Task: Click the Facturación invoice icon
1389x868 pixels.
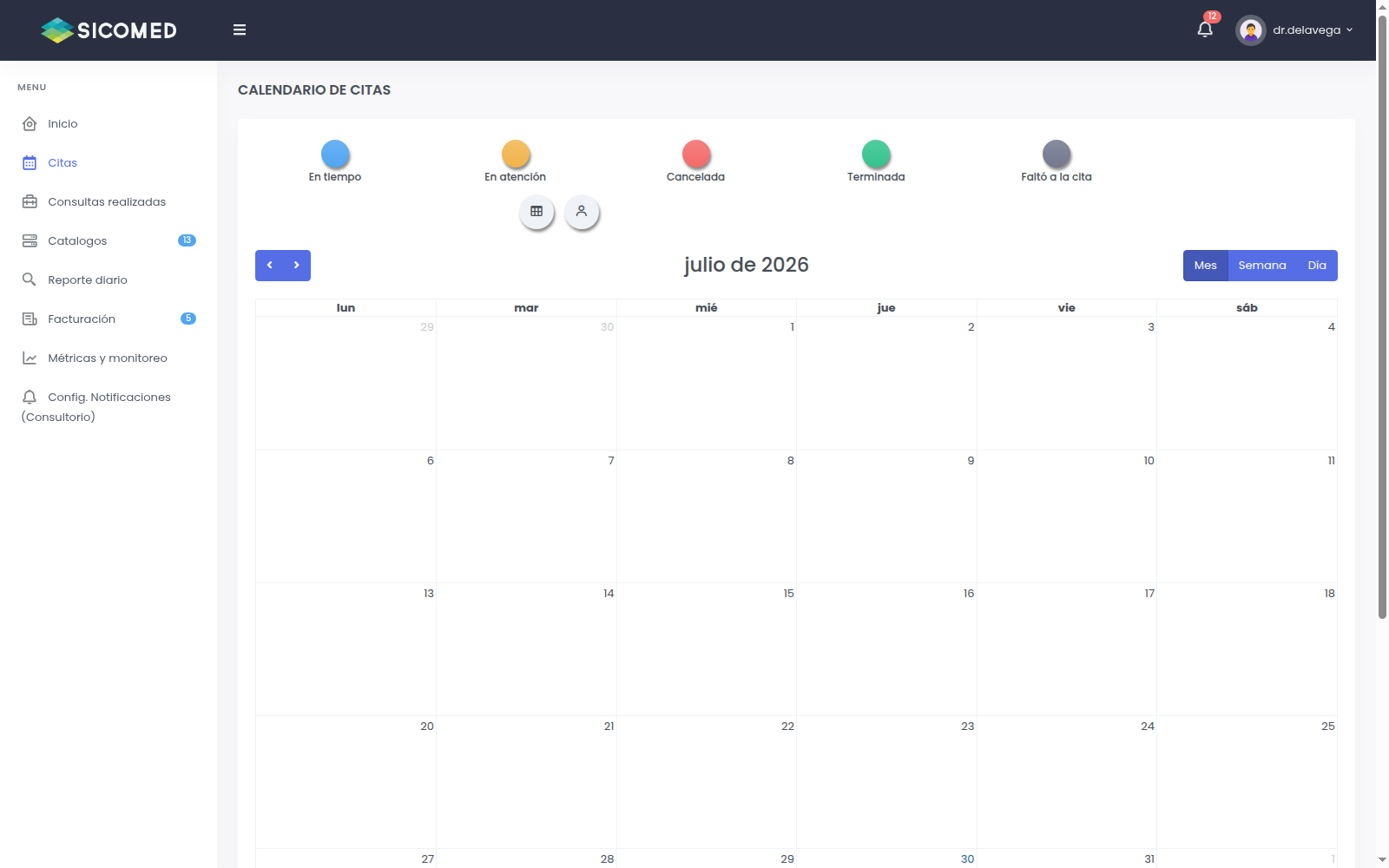Action: (x=30, y=319)
